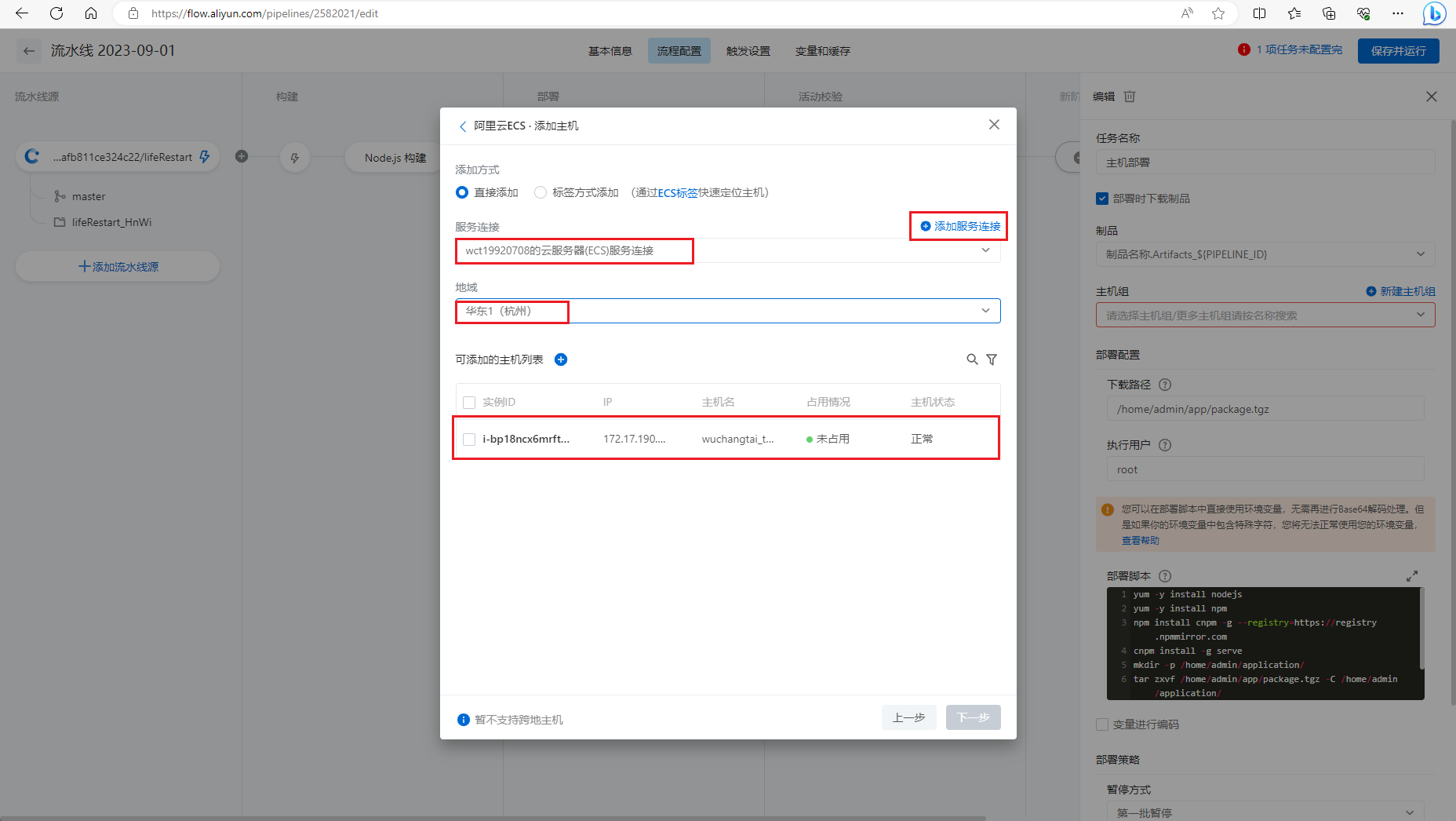Open 地域 region dropdown
Viewport: 1456px width, 821px height.
point(728,311)
